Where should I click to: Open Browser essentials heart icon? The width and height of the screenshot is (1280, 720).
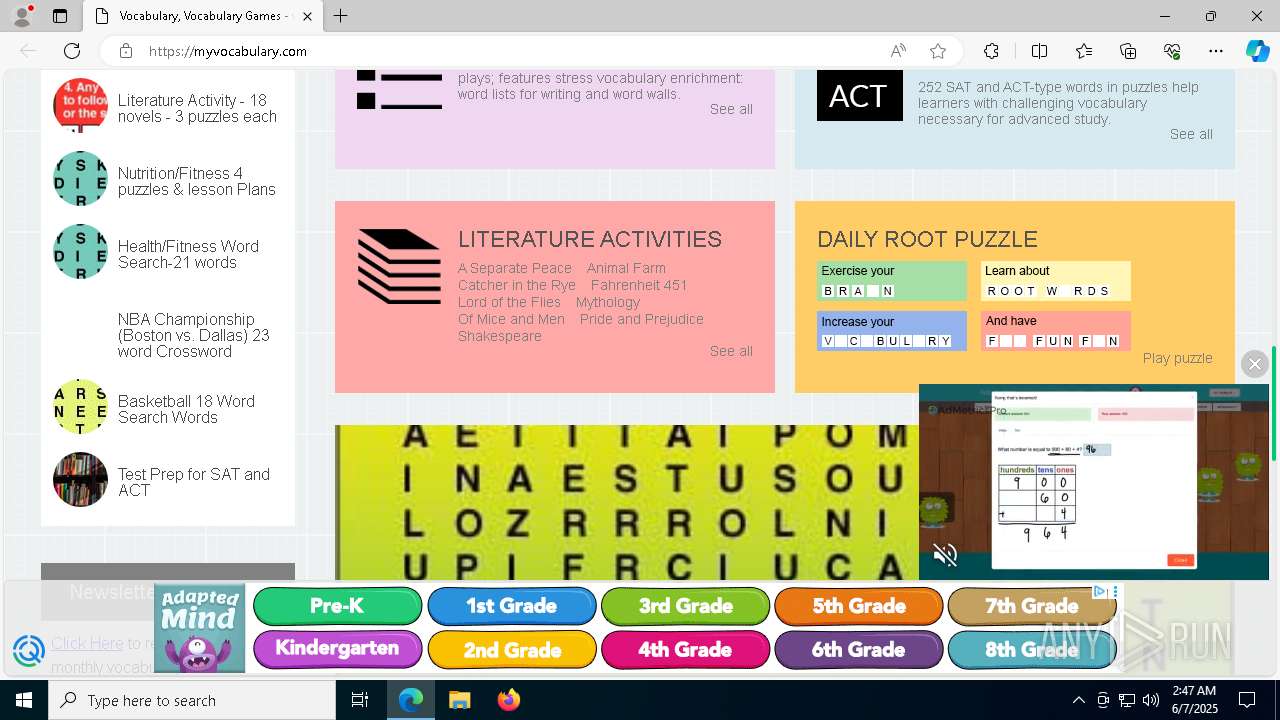point(1172,51)
